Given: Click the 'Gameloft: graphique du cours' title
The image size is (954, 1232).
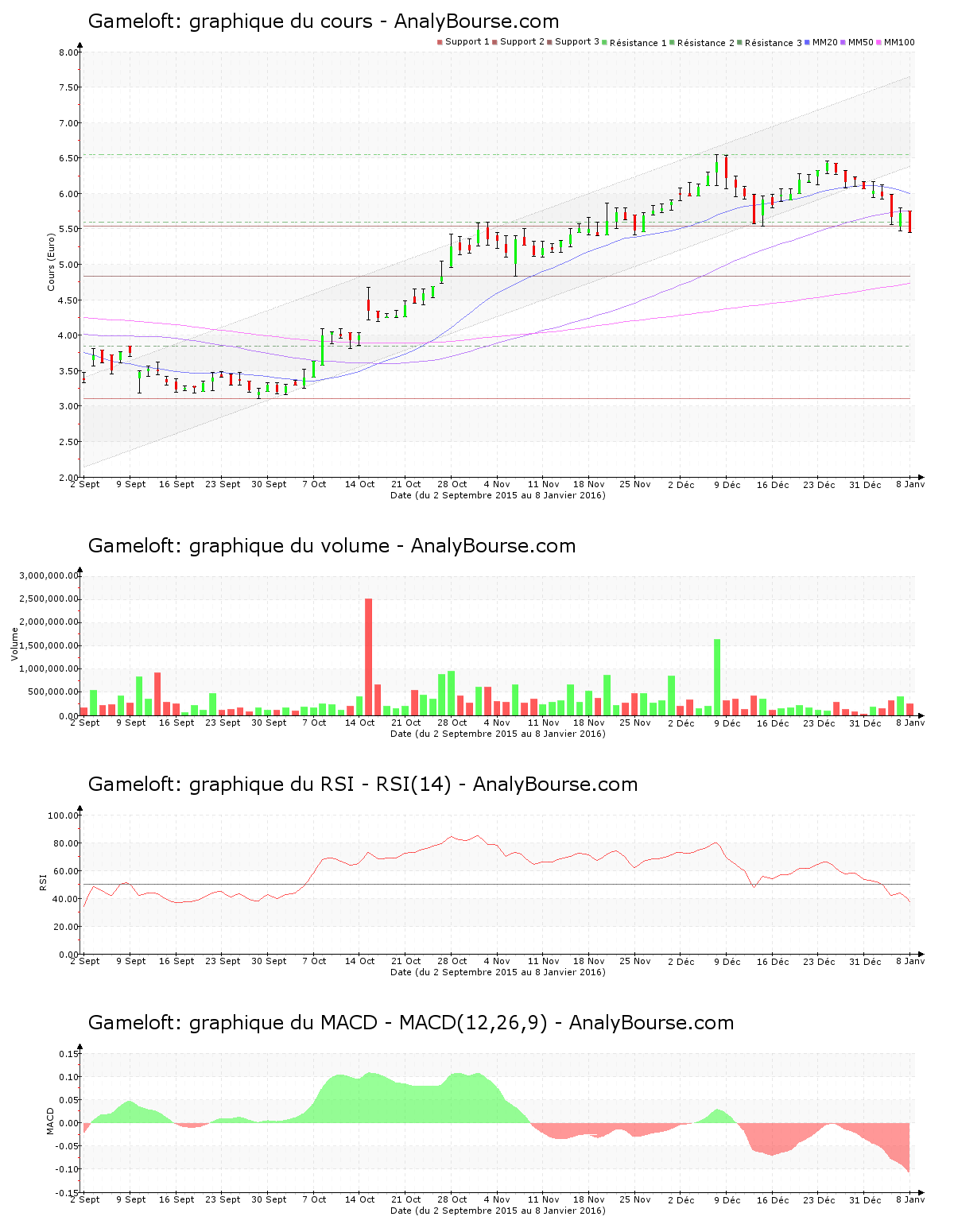Looking at the screenshot, I should tap(324, 21).
